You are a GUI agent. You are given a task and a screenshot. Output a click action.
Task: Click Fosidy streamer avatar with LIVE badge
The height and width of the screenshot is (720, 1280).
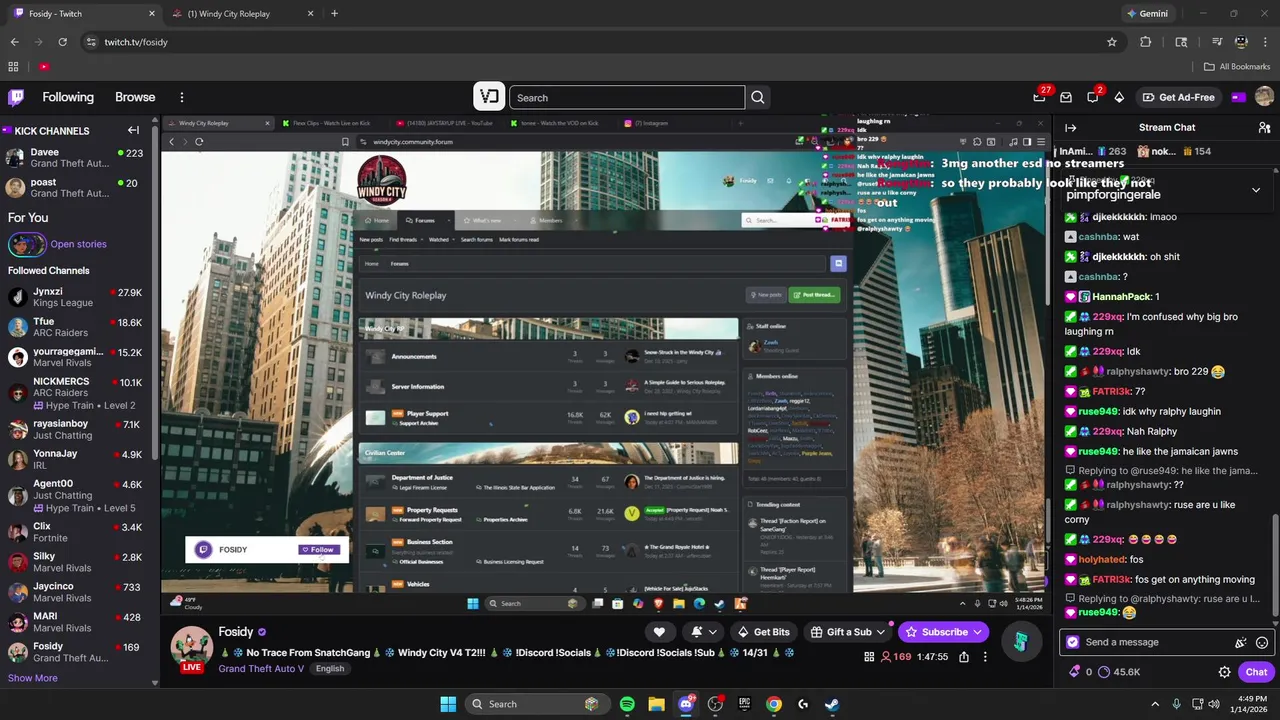(191, 649)
